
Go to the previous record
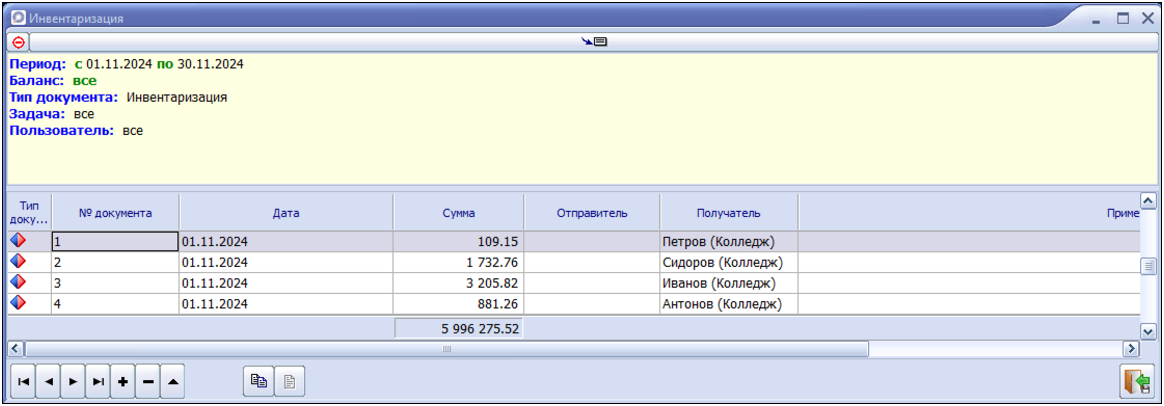(47, 382)
